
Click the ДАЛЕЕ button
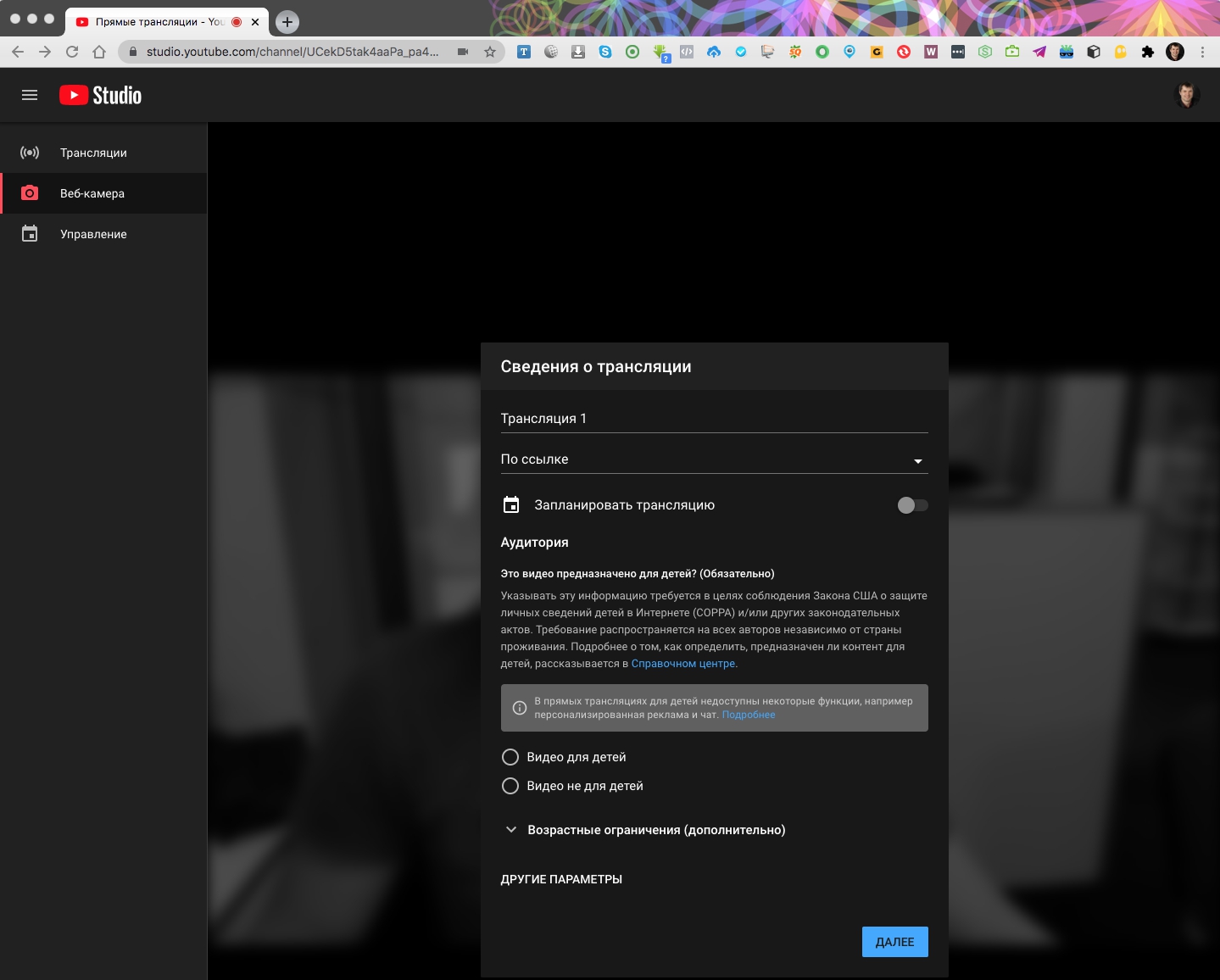point(895,942)
